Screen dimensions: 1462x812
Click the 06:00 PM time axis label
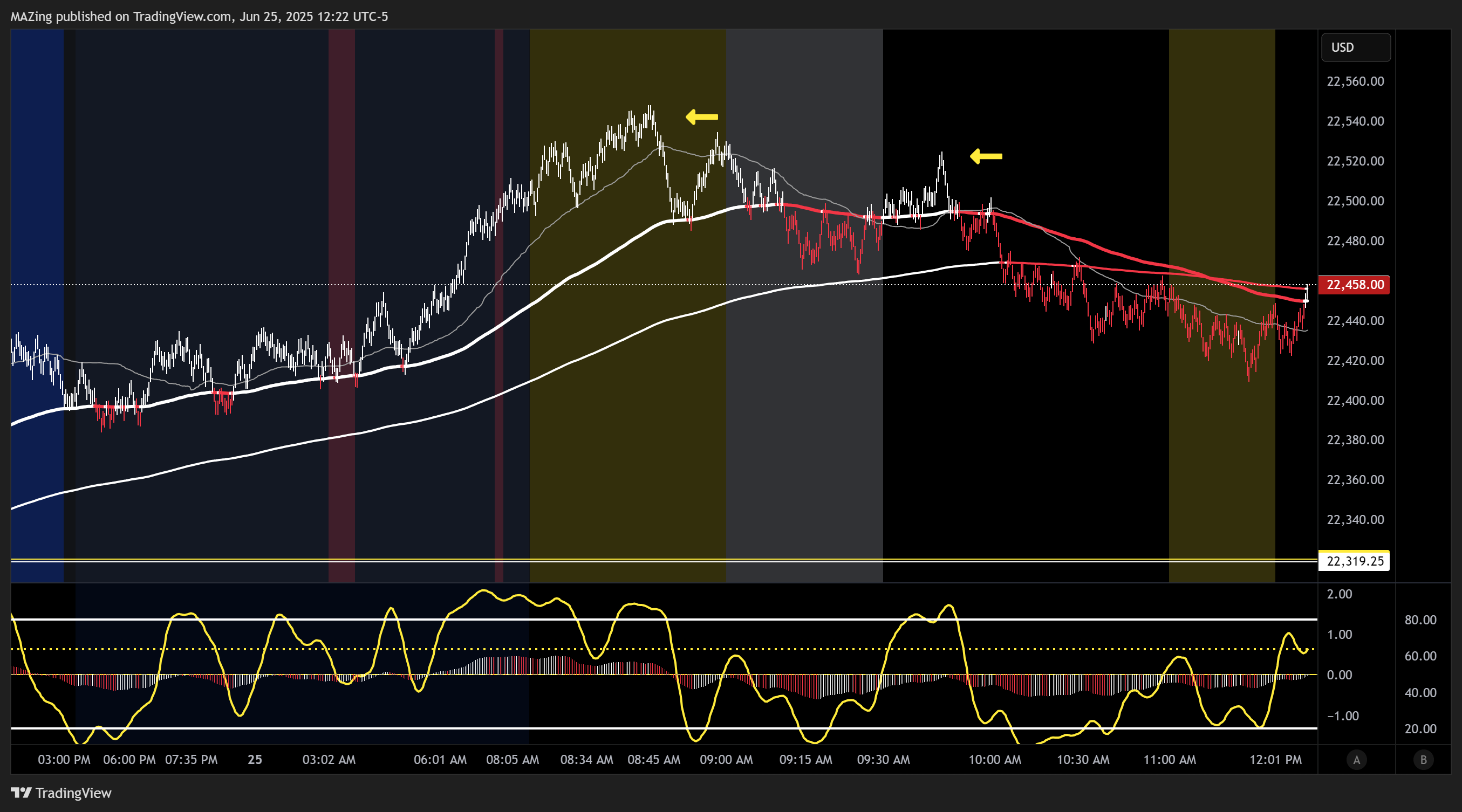[x=129, y=760]
